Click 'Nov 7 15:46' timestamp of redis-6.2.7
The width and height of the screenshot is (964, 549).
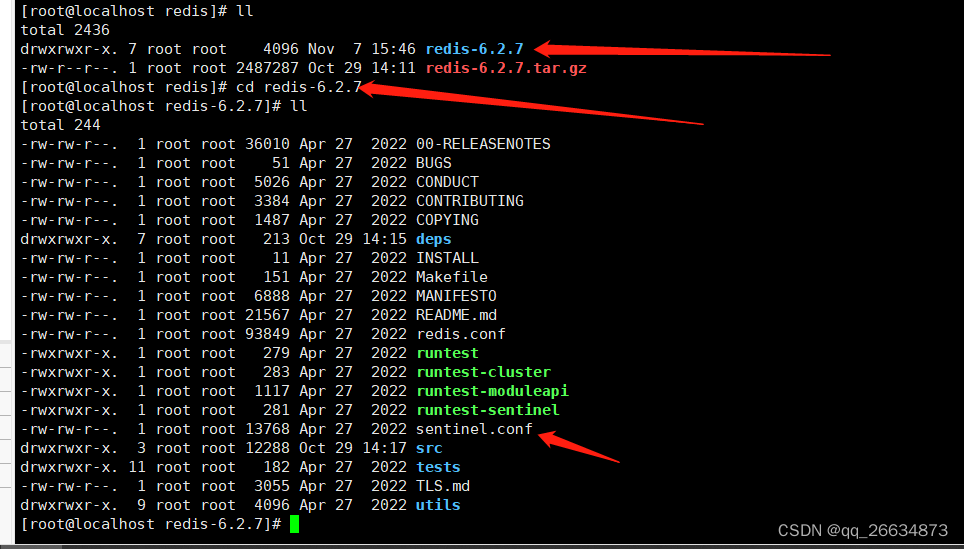tap(362, 49)
